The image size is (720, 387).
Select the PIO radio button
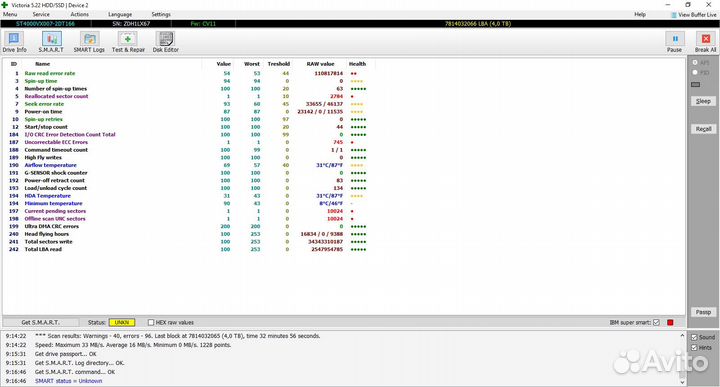tap(695, 73)
